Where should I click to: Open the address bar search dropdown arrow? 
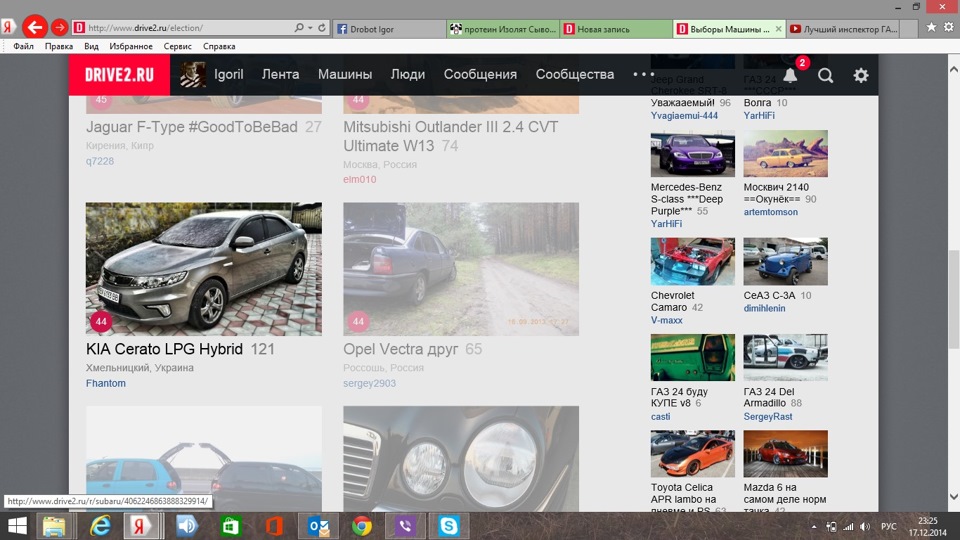(x=310, y=28)
